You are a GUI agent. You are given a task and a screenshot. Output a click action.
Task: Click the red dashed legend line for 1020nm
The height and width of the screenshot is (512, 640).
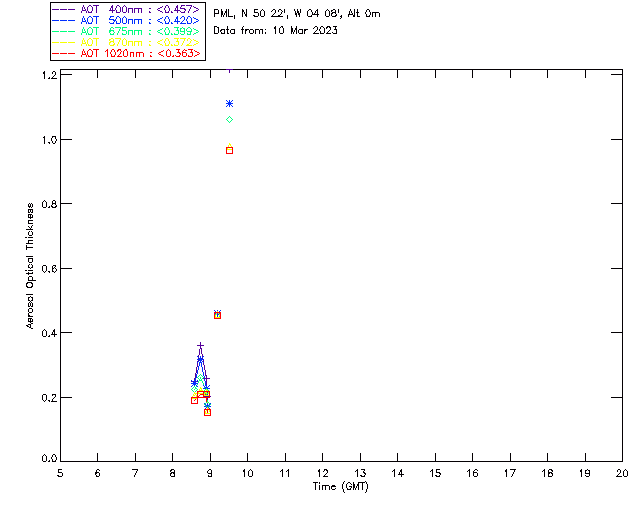pyautogui.click(x=64, y=53)
